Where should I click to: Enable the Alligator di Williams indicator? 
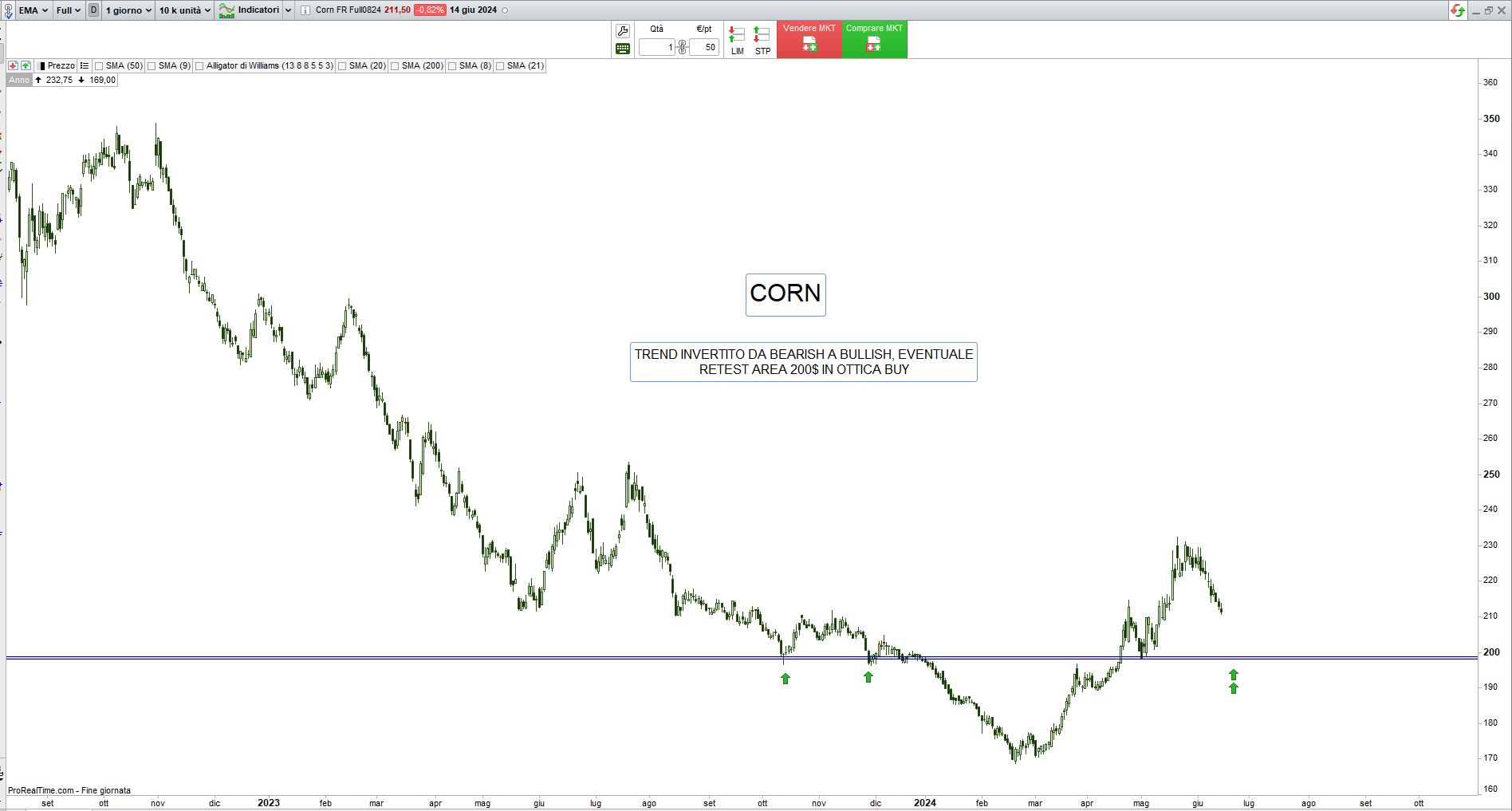tap(200, 66)
